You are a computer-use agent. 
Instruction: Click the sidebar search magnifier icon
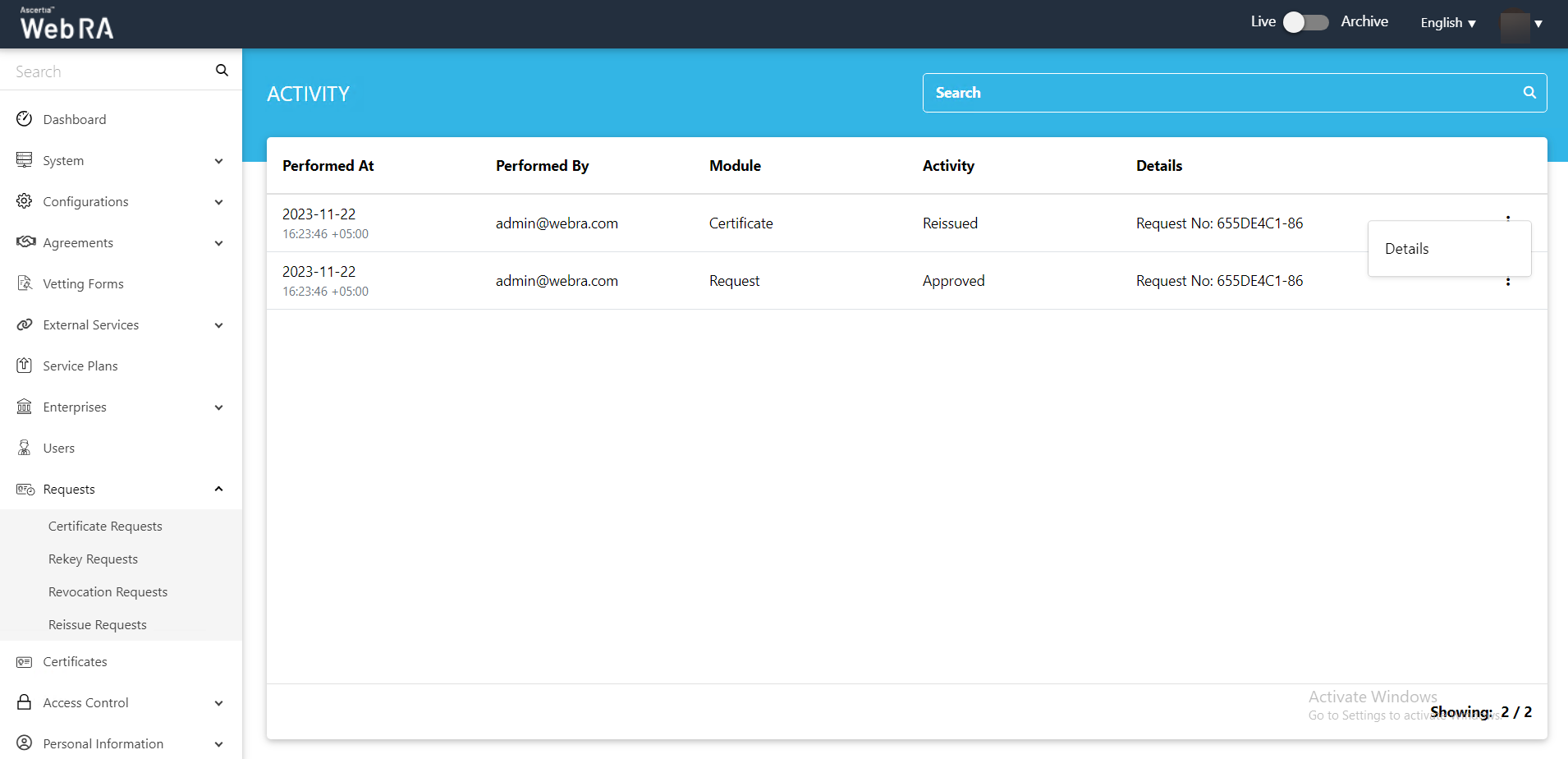pos(222,71)
